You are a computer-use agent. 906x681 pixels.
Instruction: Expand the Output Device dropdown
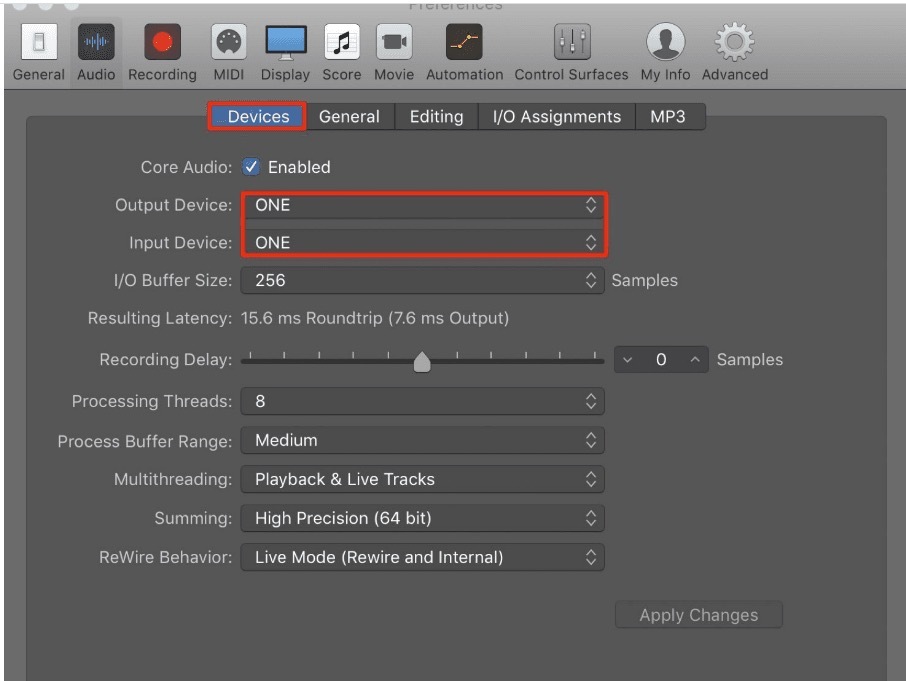point(423,205)
